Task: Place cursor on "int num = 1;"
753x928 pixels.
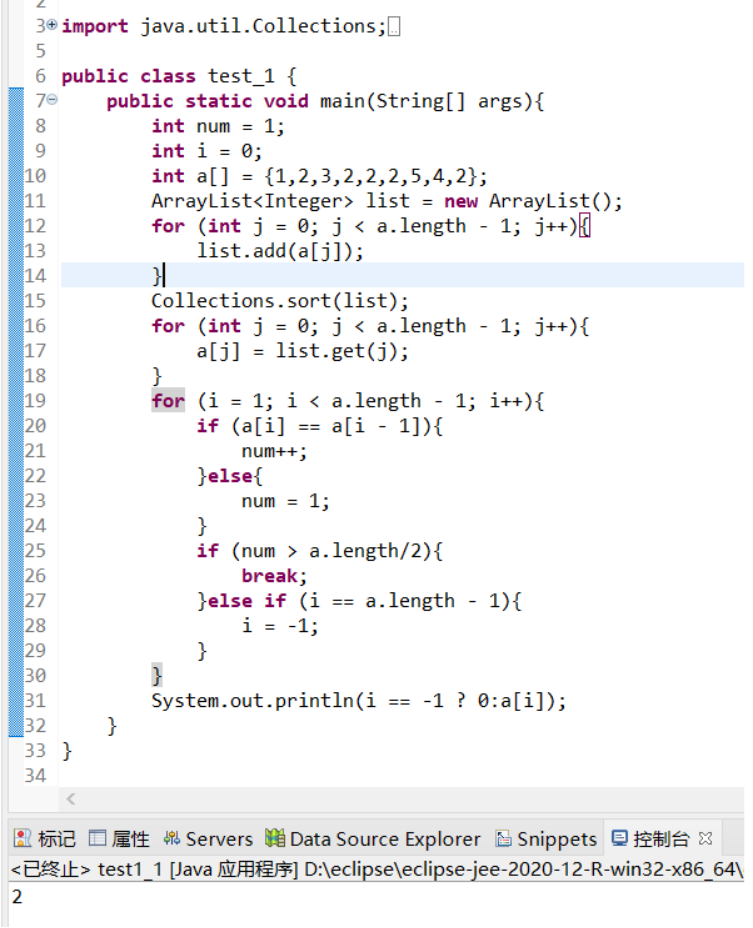Action: (x=218, y=126)
